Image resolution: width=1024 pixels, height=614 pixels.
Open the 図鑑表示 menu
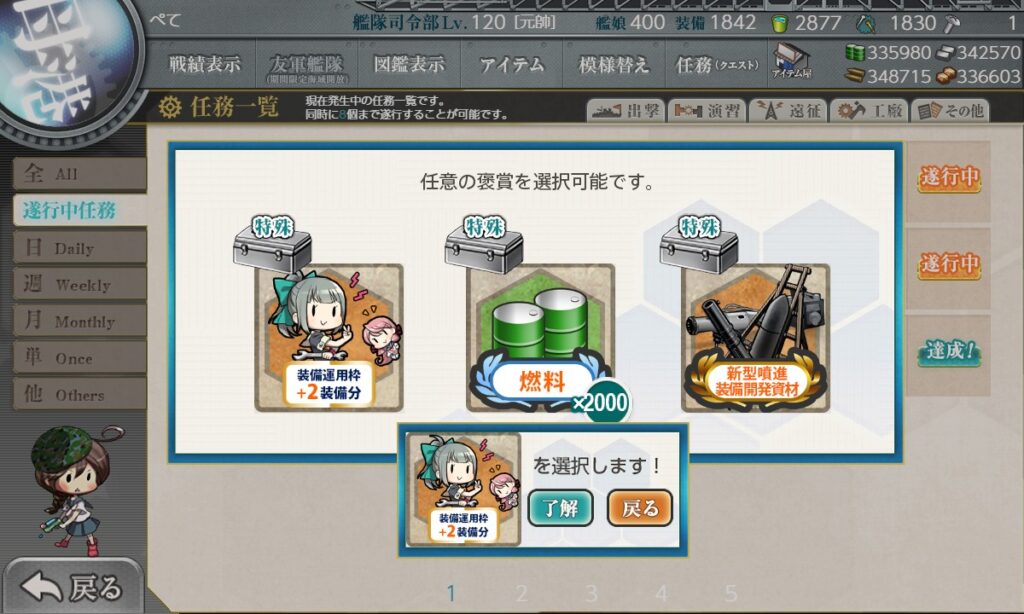(x=409, y=64)
